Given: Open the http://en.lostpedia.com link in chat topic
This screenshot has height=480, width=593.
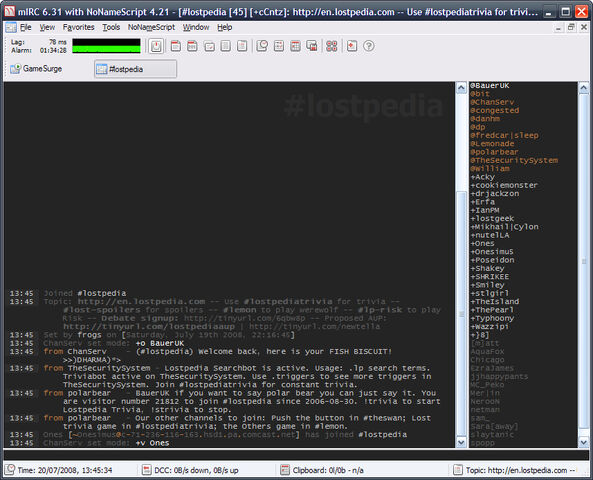Looking at the screenshot, I should pyautogui.click(x=141, y=302).
